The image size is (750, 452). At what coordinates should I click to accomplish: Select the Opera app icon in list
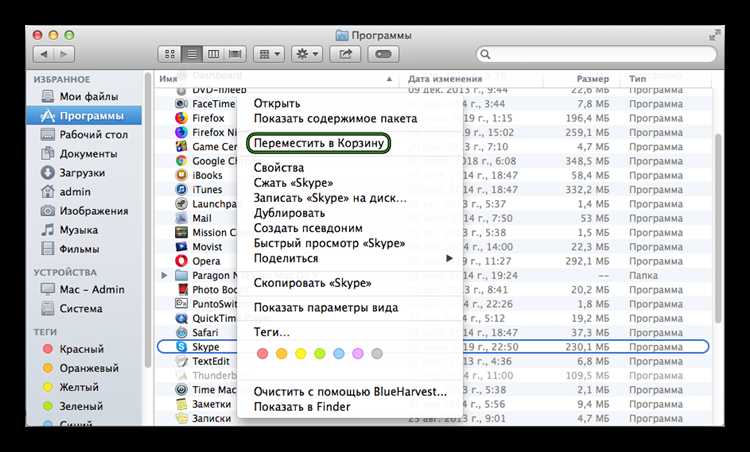(181, 261)
